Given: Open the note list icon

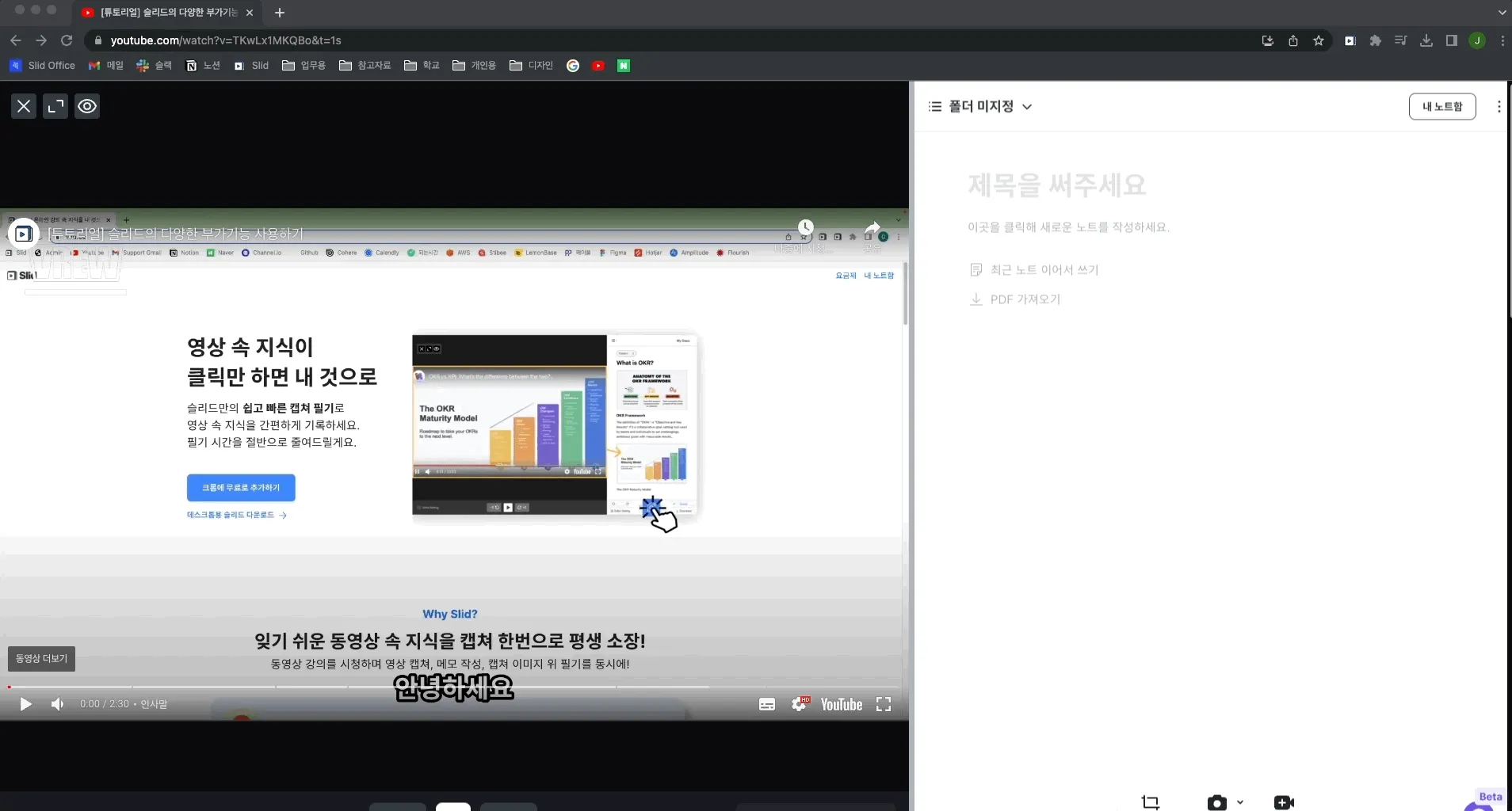Looking at the screenshot, I should pos(935,106).
